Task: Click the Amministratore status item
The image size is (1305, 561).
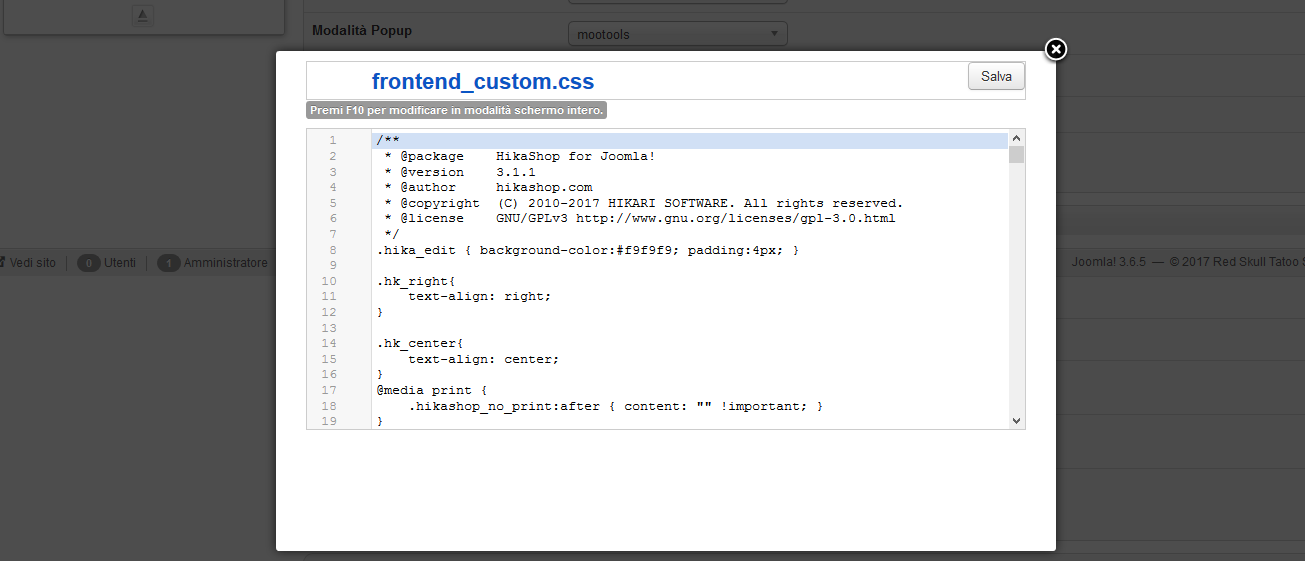Action: 212,263
